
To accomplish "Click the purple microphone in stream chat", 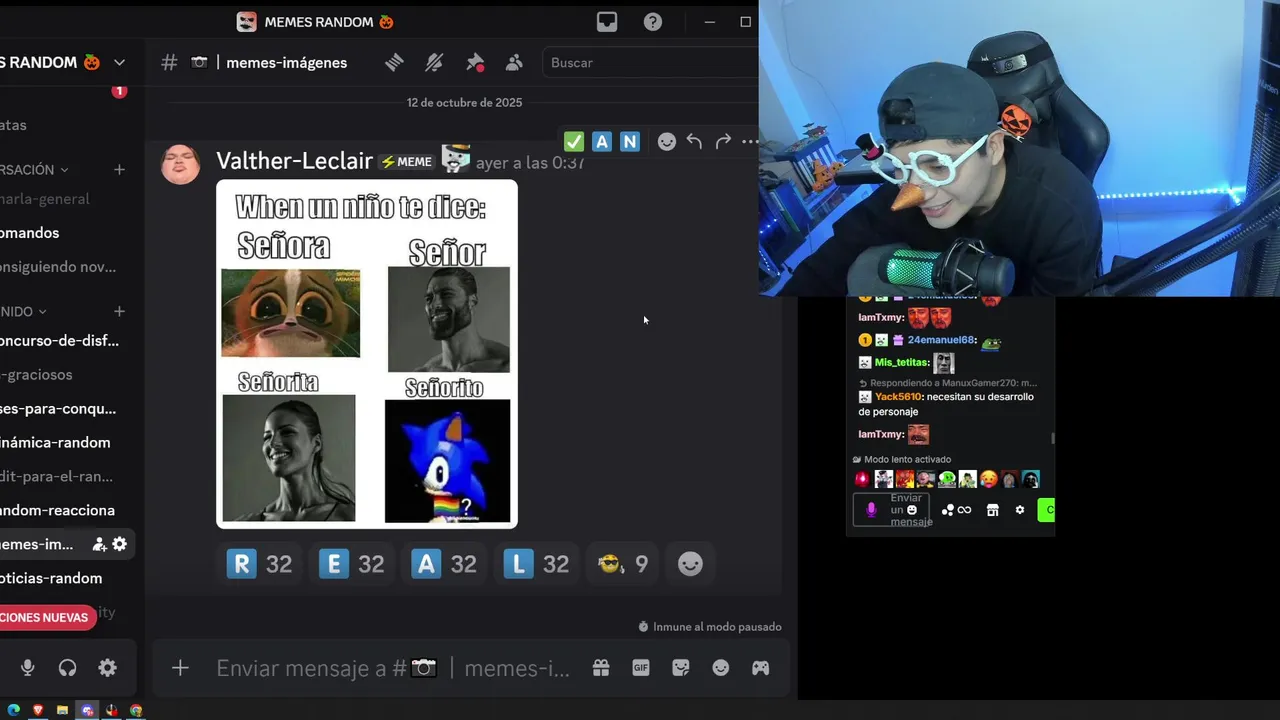I will (871, 510).
